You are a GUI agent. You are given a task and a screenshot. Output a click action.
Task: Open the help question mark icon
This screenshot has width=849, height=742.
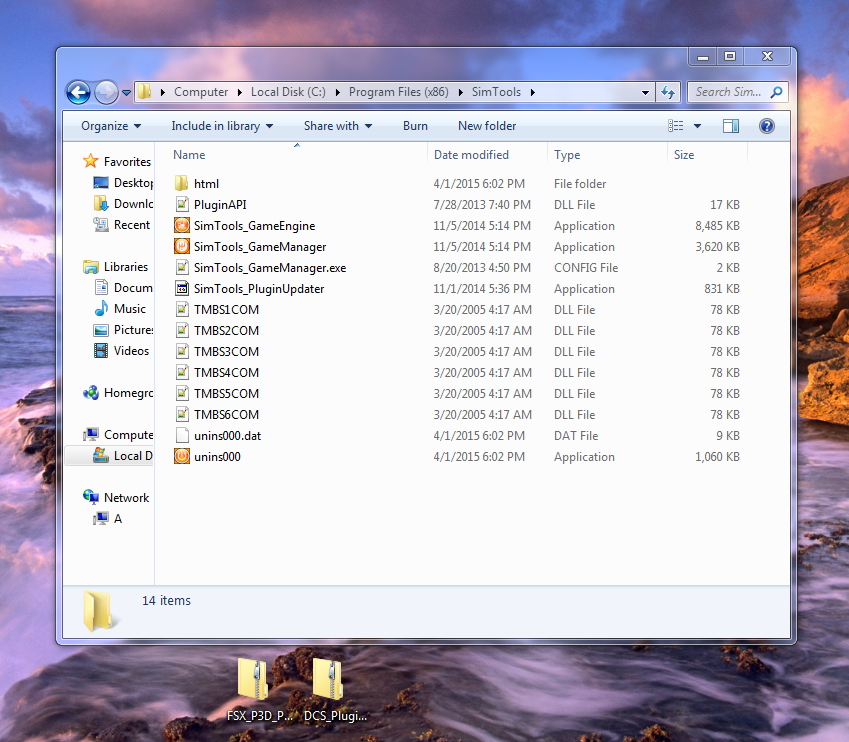(x=767, y=126)
